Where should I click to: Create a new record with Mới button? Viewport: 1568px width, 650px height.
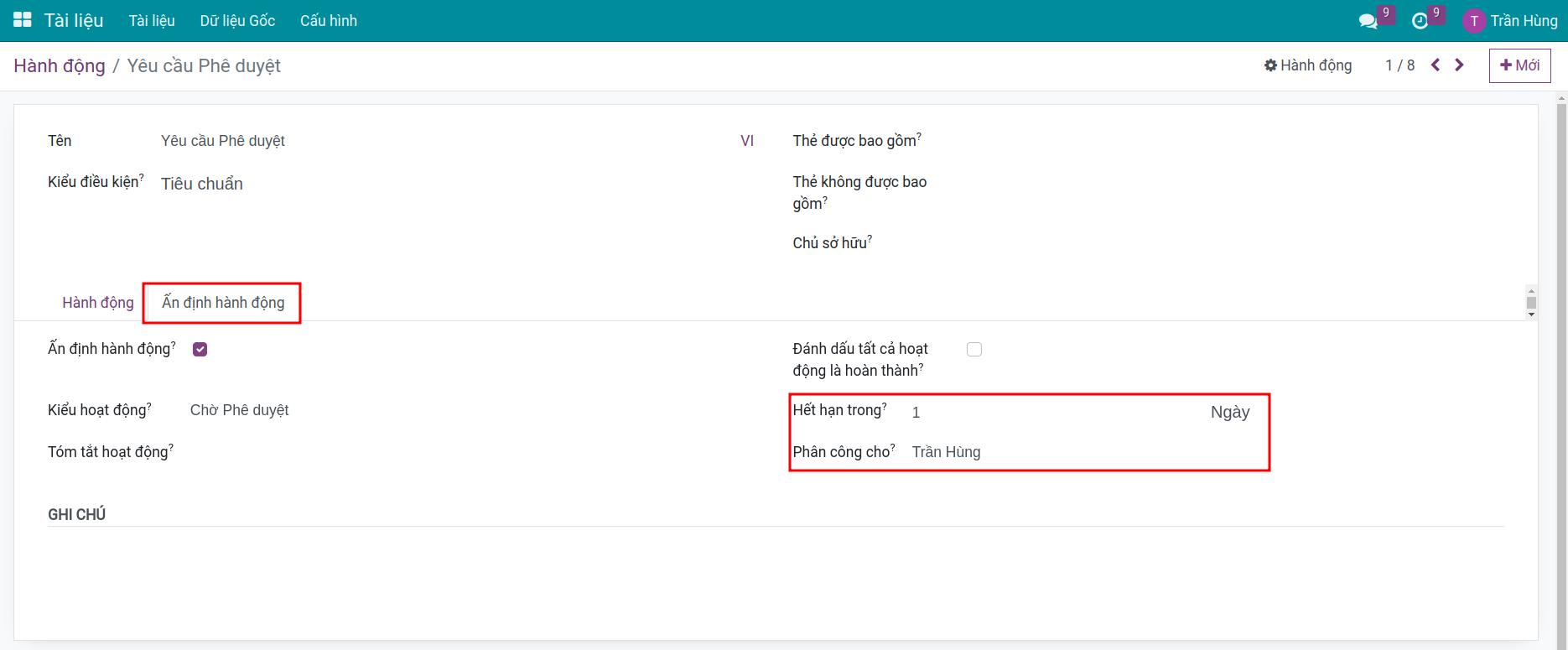tap(1519, 65)
